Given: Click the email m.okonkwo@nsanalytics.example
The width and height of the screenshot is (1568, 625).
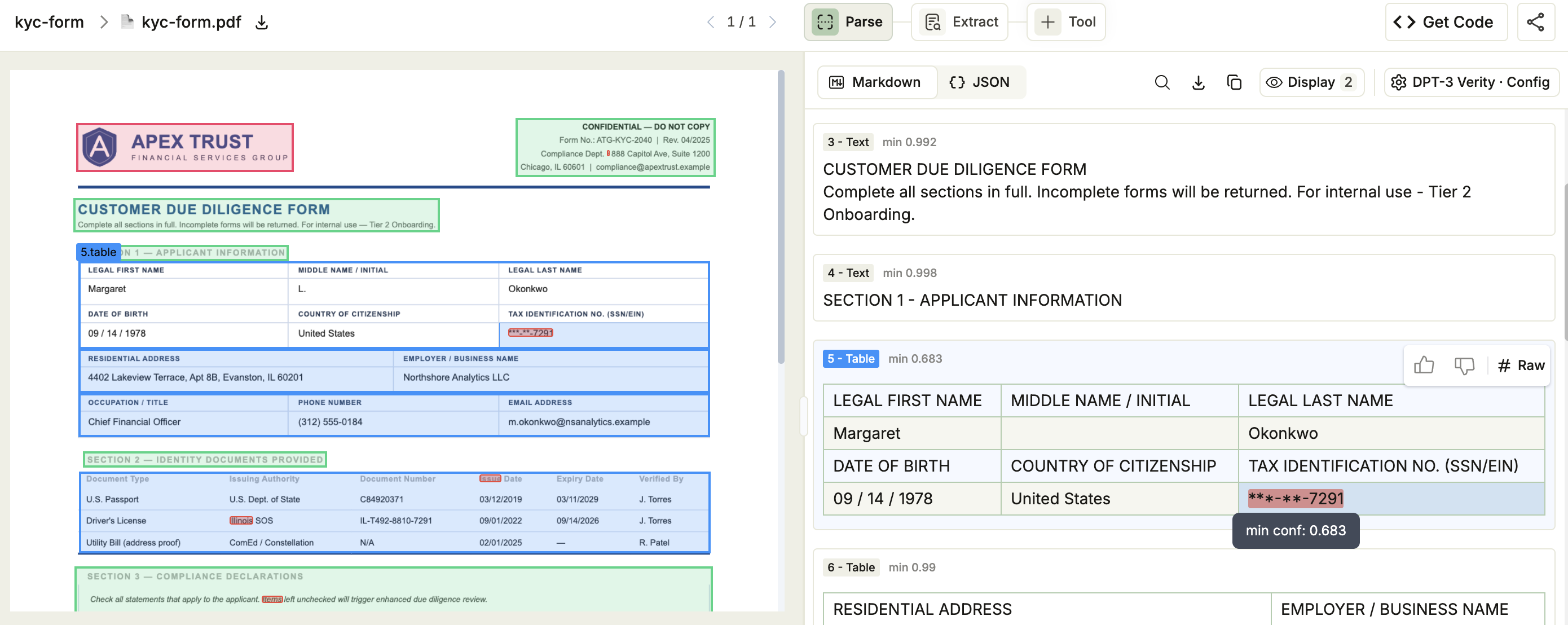Looking at the screenshot, I should click(x=579, y=422).
